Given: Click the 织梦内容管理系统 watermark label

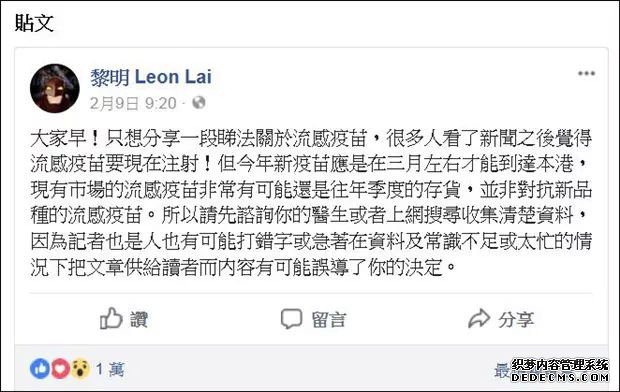Looking at the screenshot, I should 560,365.
